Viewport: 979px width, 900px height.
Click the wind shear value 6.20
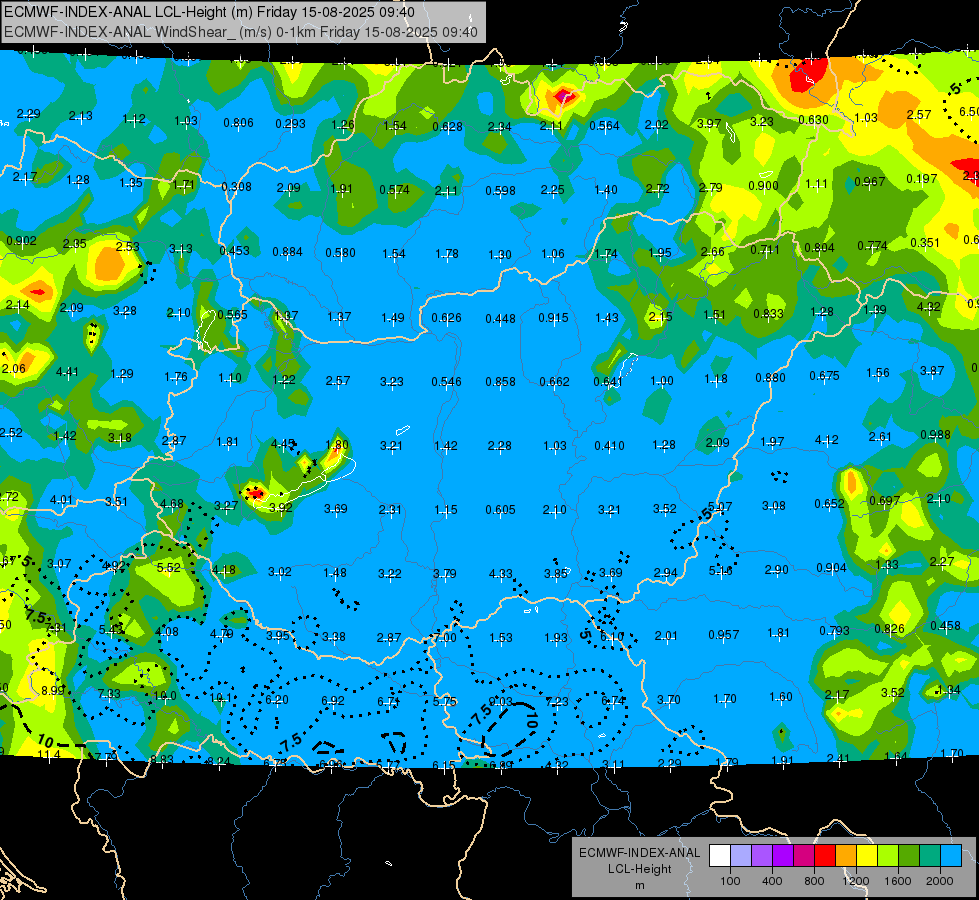pyautogui.click(x=277, y=700)
